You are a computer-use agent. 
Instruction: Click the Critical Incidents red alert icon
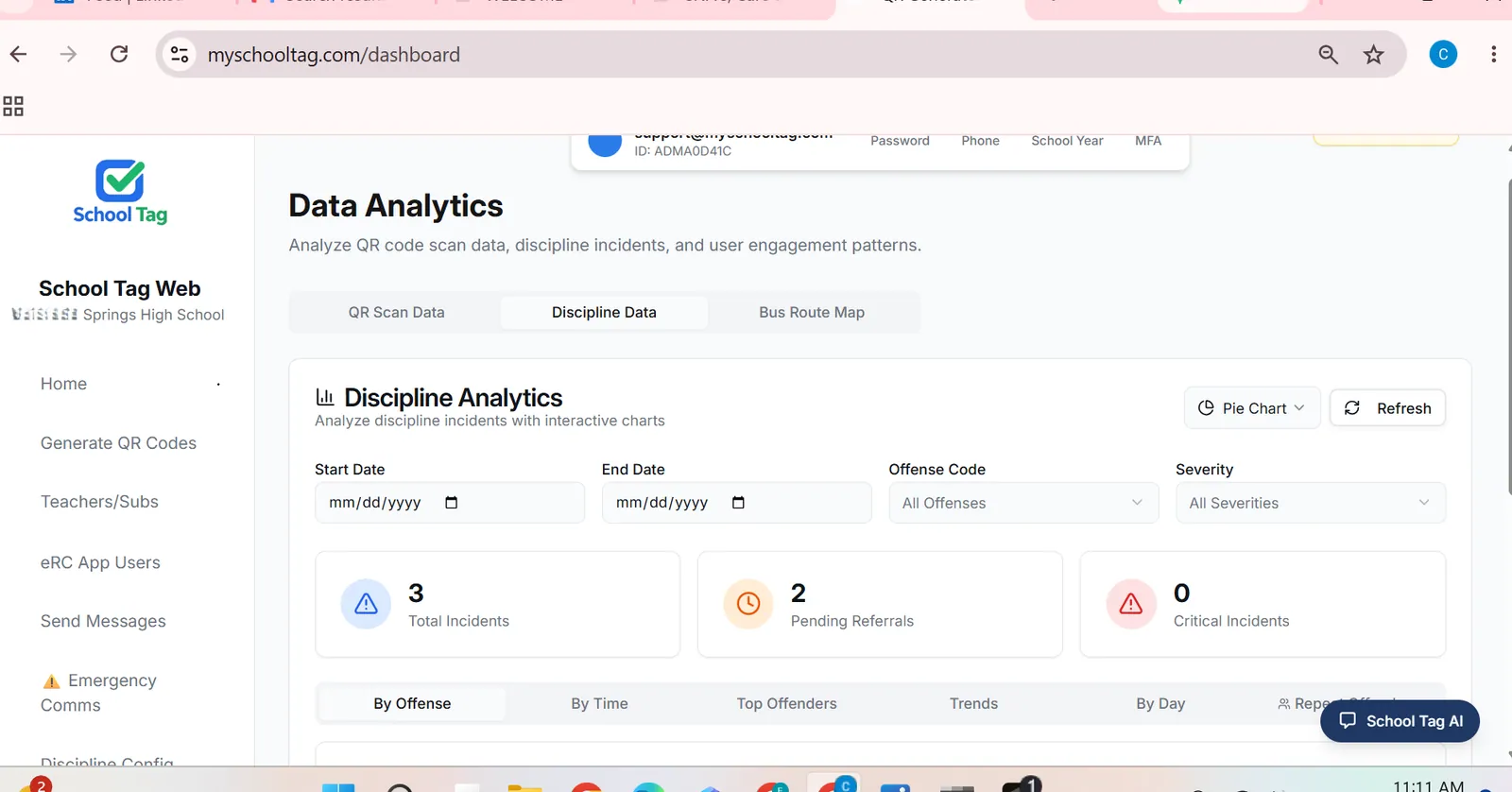click(x=1131, y=604)
